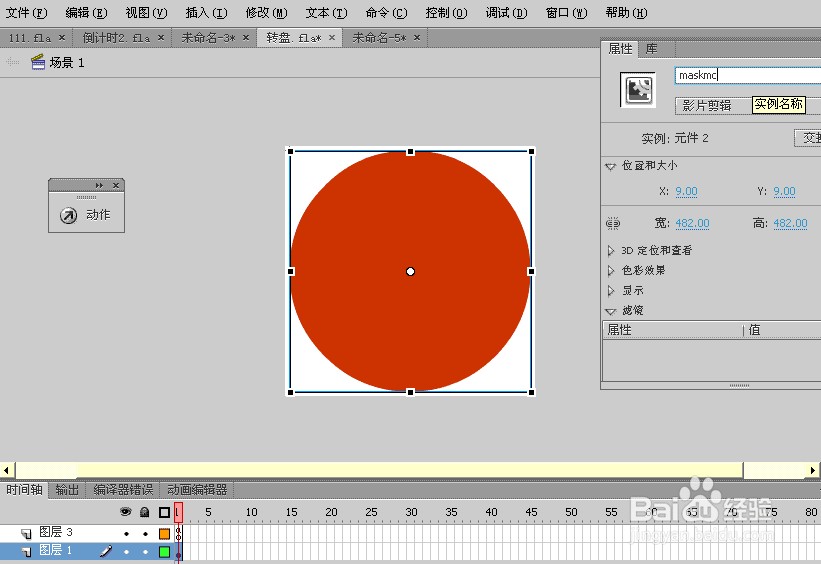Click the instance name field containing maskmc
821x564 pixels.
point(748,75)
